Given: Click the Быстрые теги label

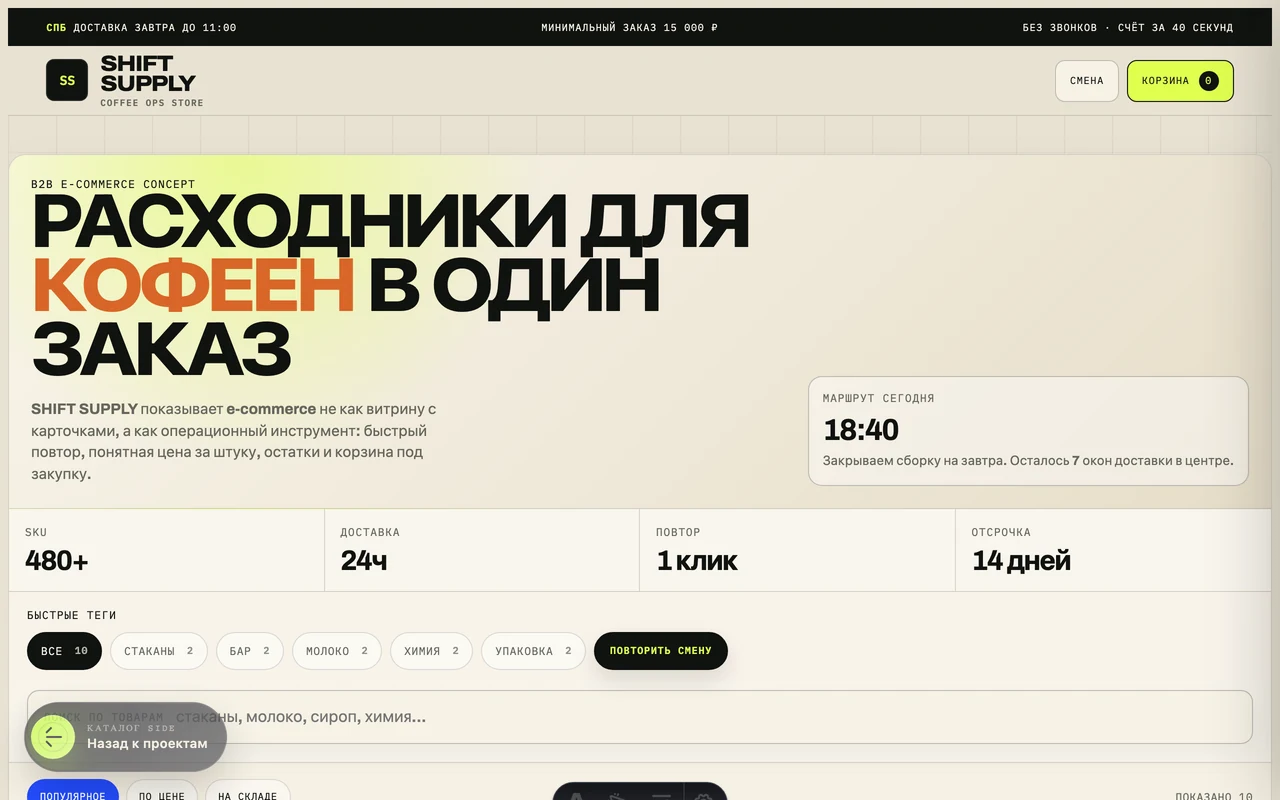Looking at the screenshot, I should coord(72,615).
